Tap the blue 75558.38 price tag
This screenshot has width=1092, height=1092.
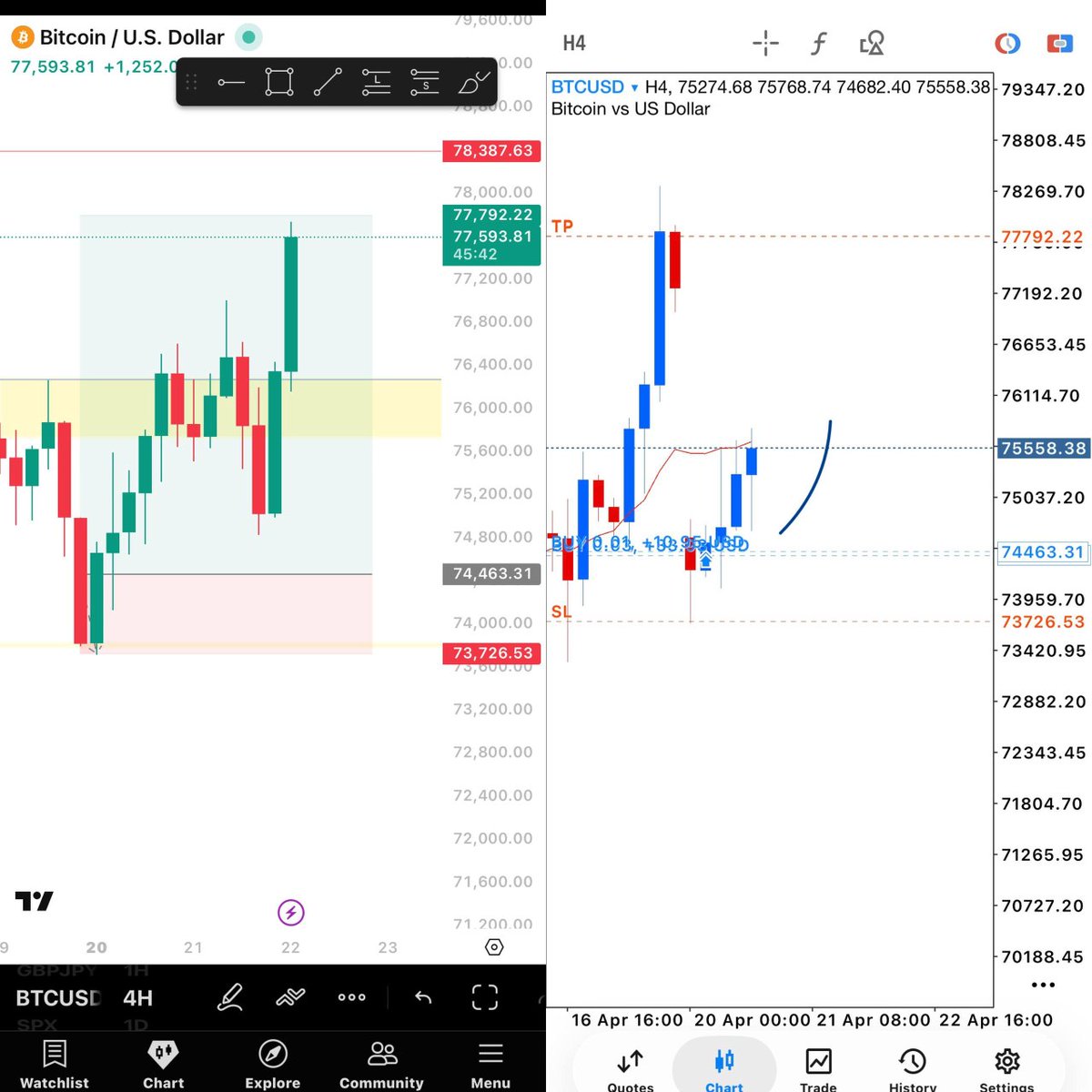[1043, 448]
